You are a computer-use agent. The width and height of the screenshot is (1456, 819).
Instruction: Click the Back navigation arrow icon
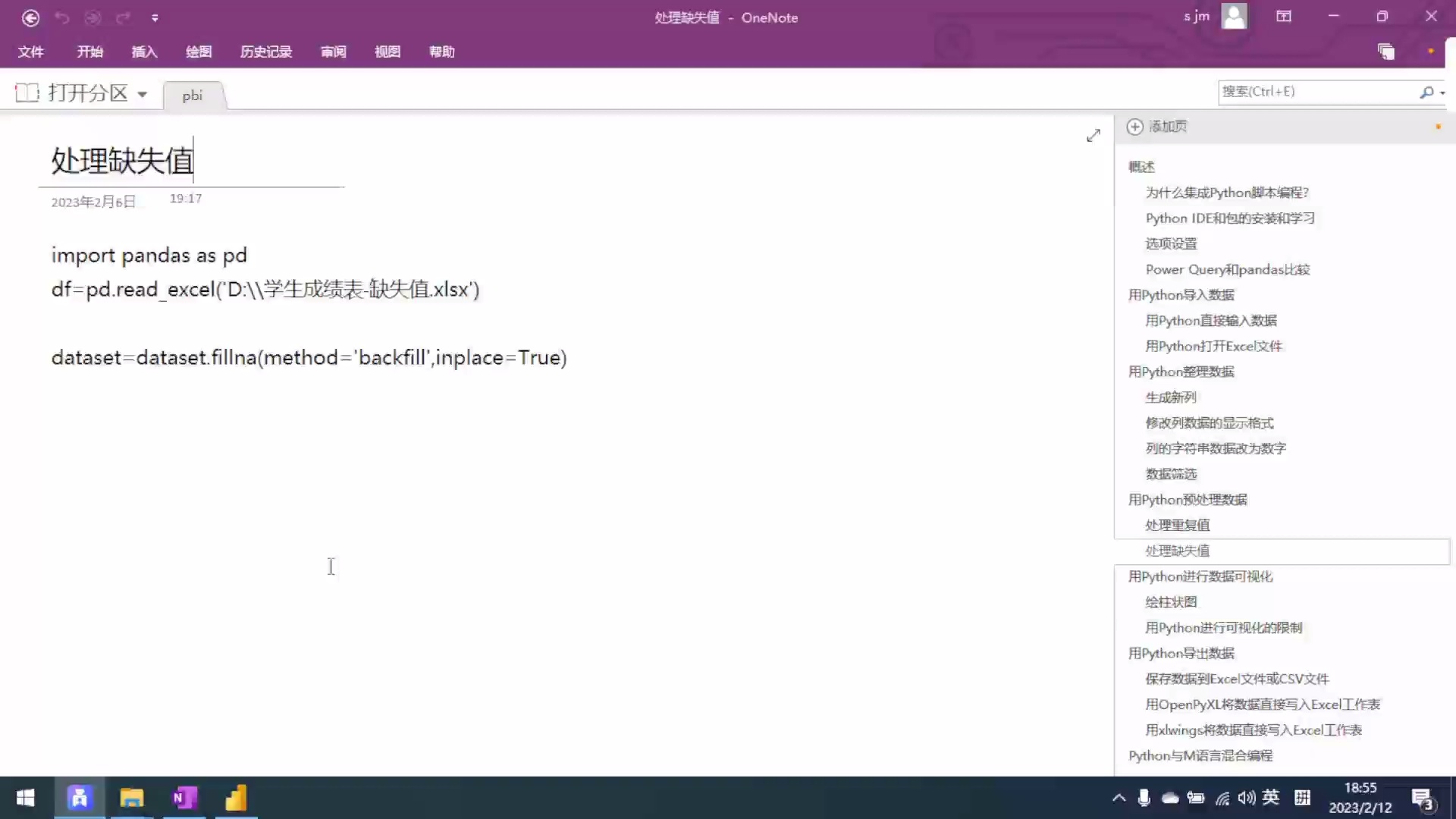30,17
